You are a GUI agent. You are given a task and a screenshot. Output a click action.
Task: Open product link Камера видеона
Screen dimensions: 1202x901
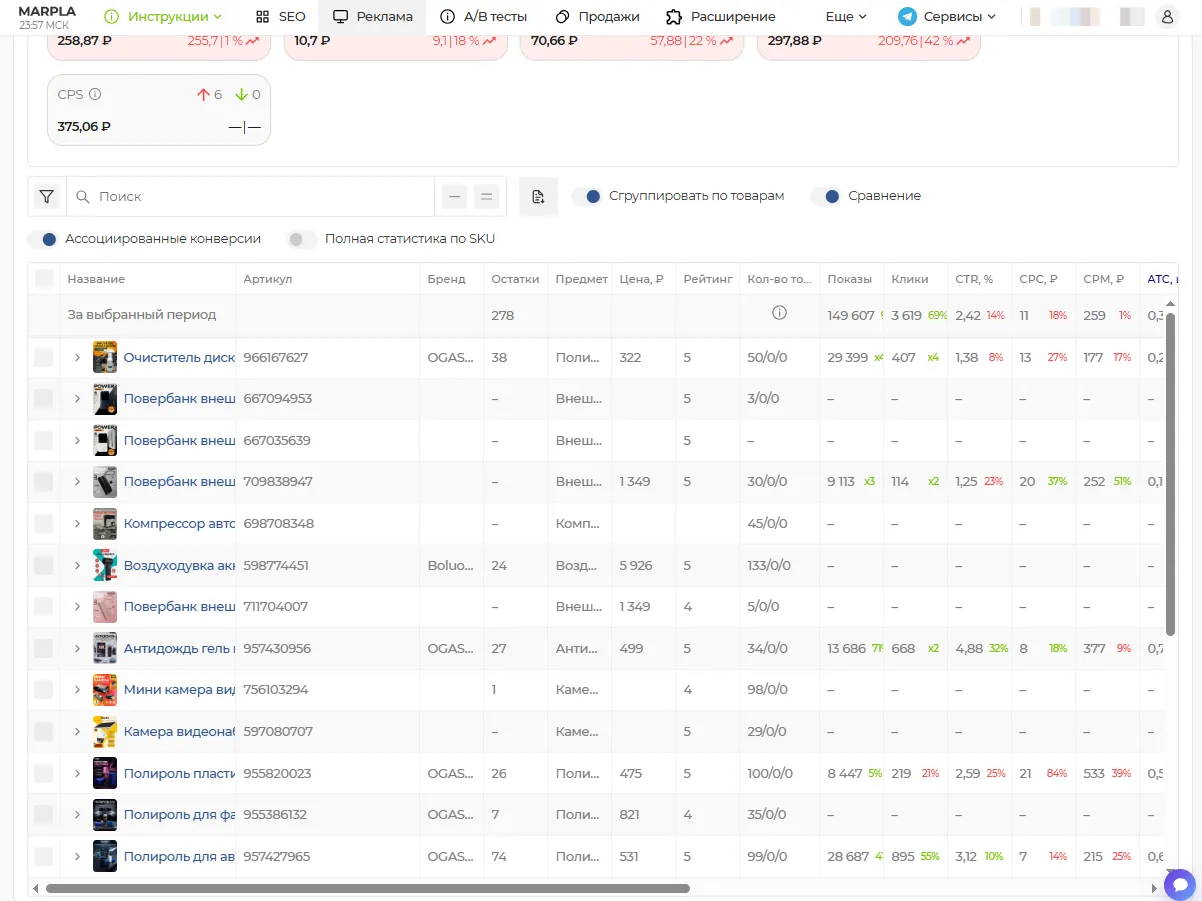179,731
